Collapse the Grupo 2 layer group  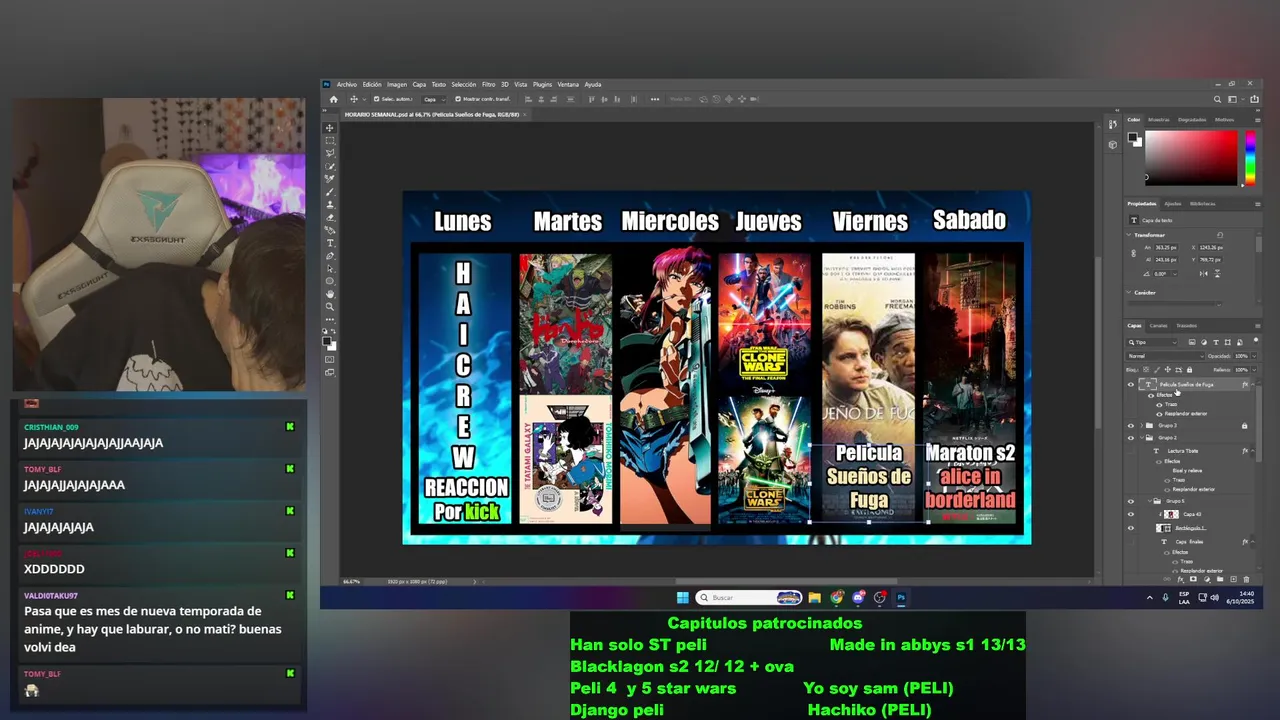pos(1141,438)
